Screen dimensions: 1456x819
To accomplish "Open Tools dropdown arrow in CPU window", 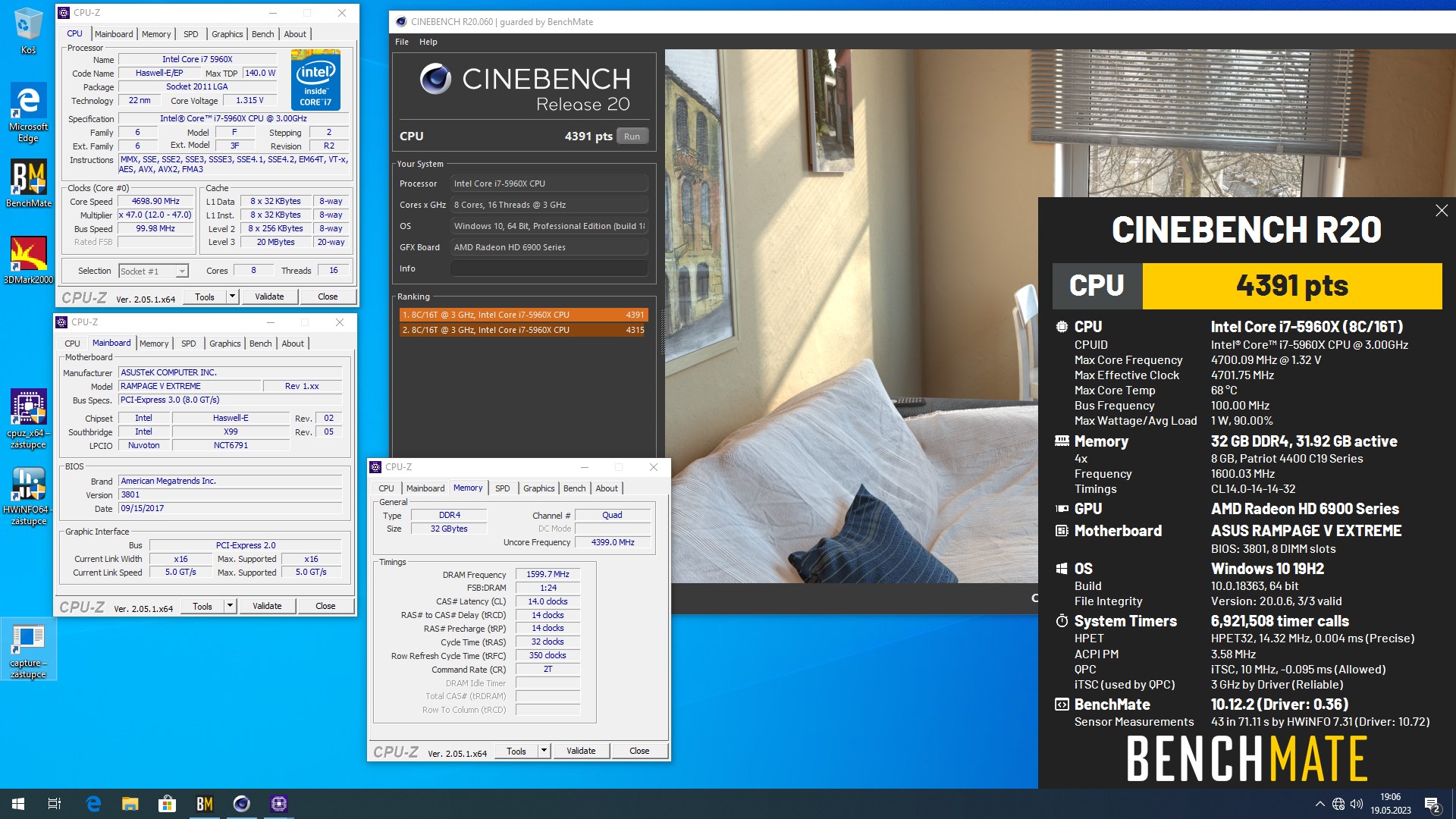I will [232, 297].
